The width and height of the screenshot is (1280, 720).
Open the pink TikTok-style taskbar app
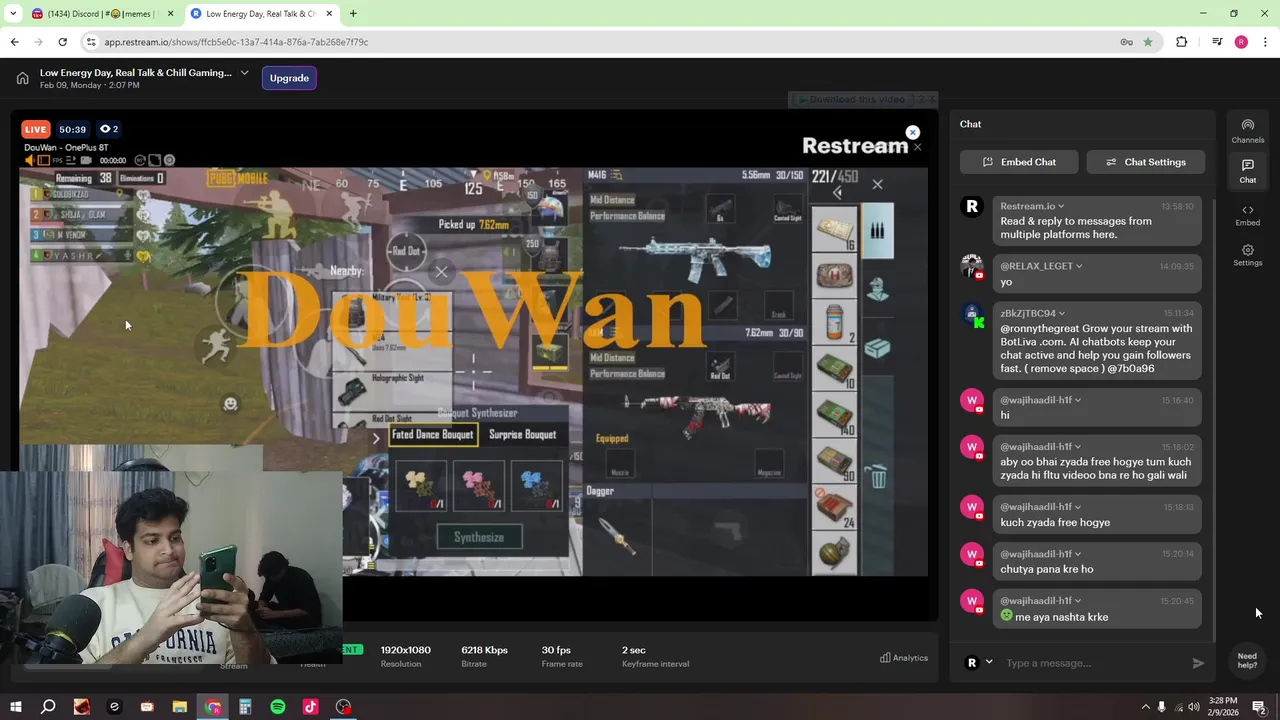click(311, 707)
